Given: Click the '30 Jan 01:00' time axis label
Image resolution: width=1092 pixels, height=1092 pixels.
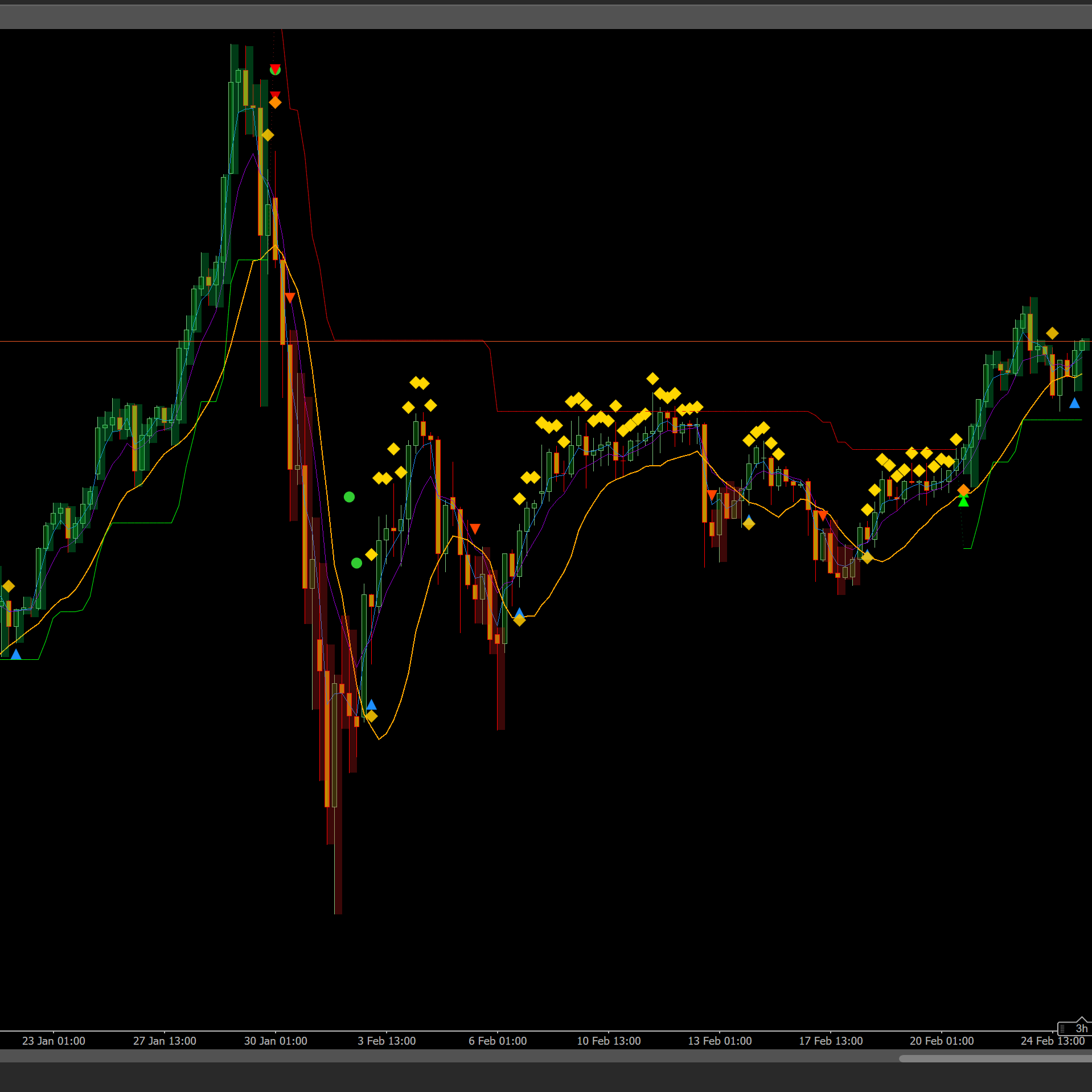Looking at the screenshot, I should tap(276, 1041).
